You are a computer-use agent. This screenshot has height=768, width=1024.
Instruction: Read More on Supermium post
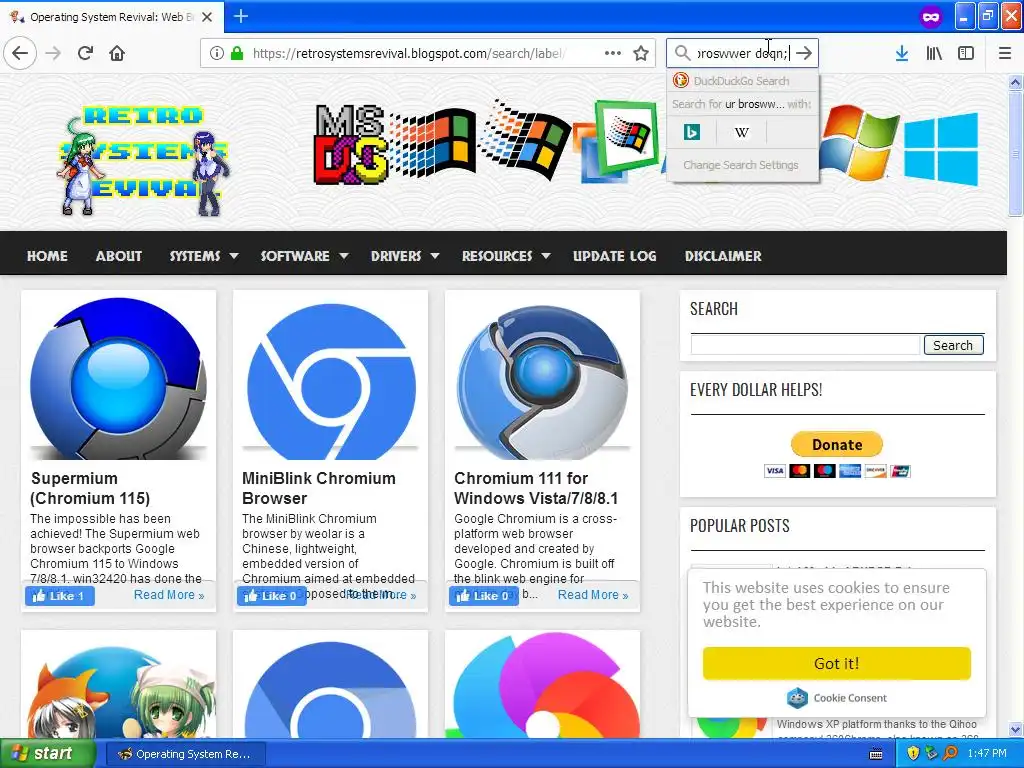coord(168,595)
